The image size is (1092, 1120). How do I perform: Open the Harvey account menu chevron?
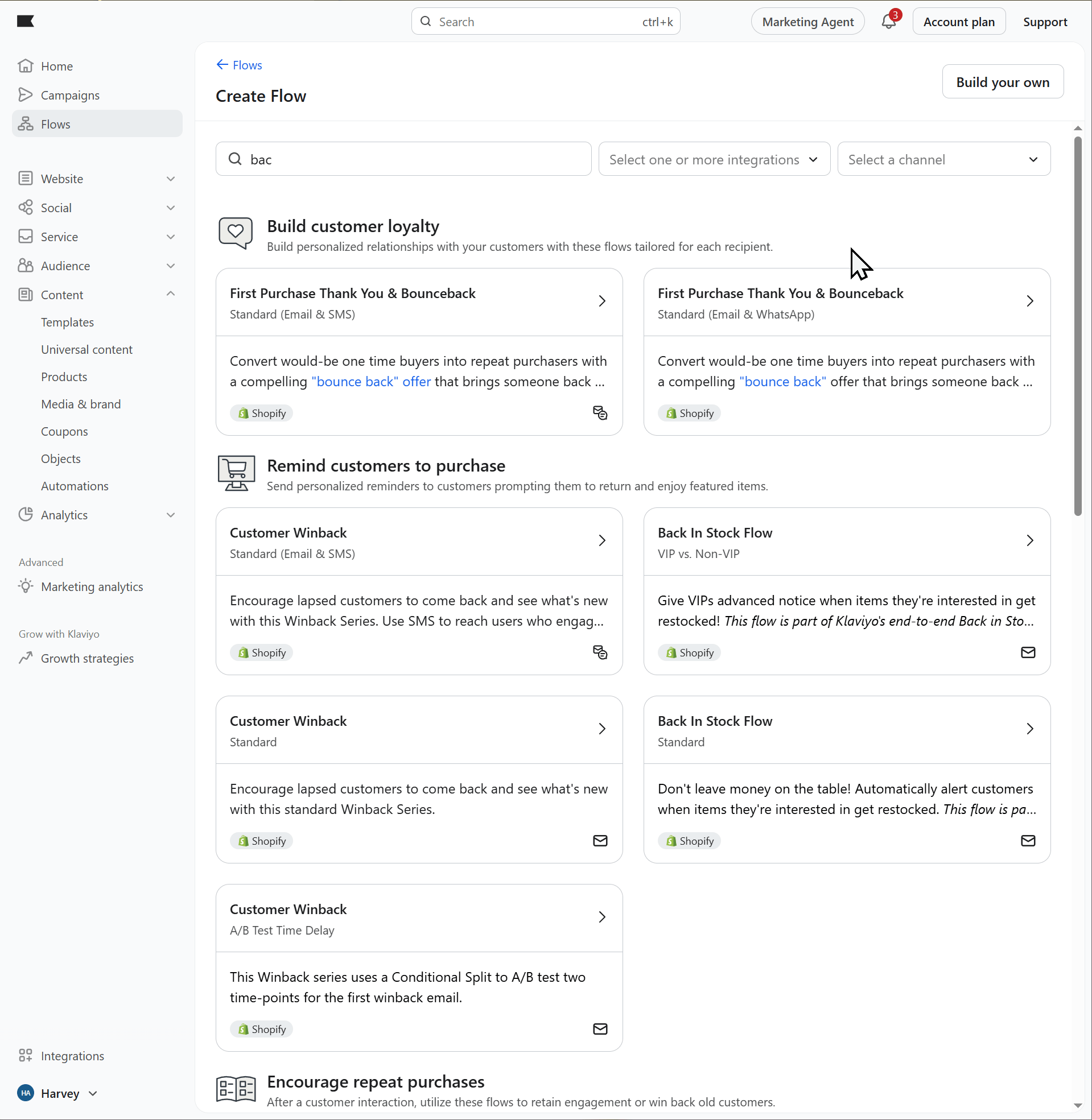tap(93, 1093)
